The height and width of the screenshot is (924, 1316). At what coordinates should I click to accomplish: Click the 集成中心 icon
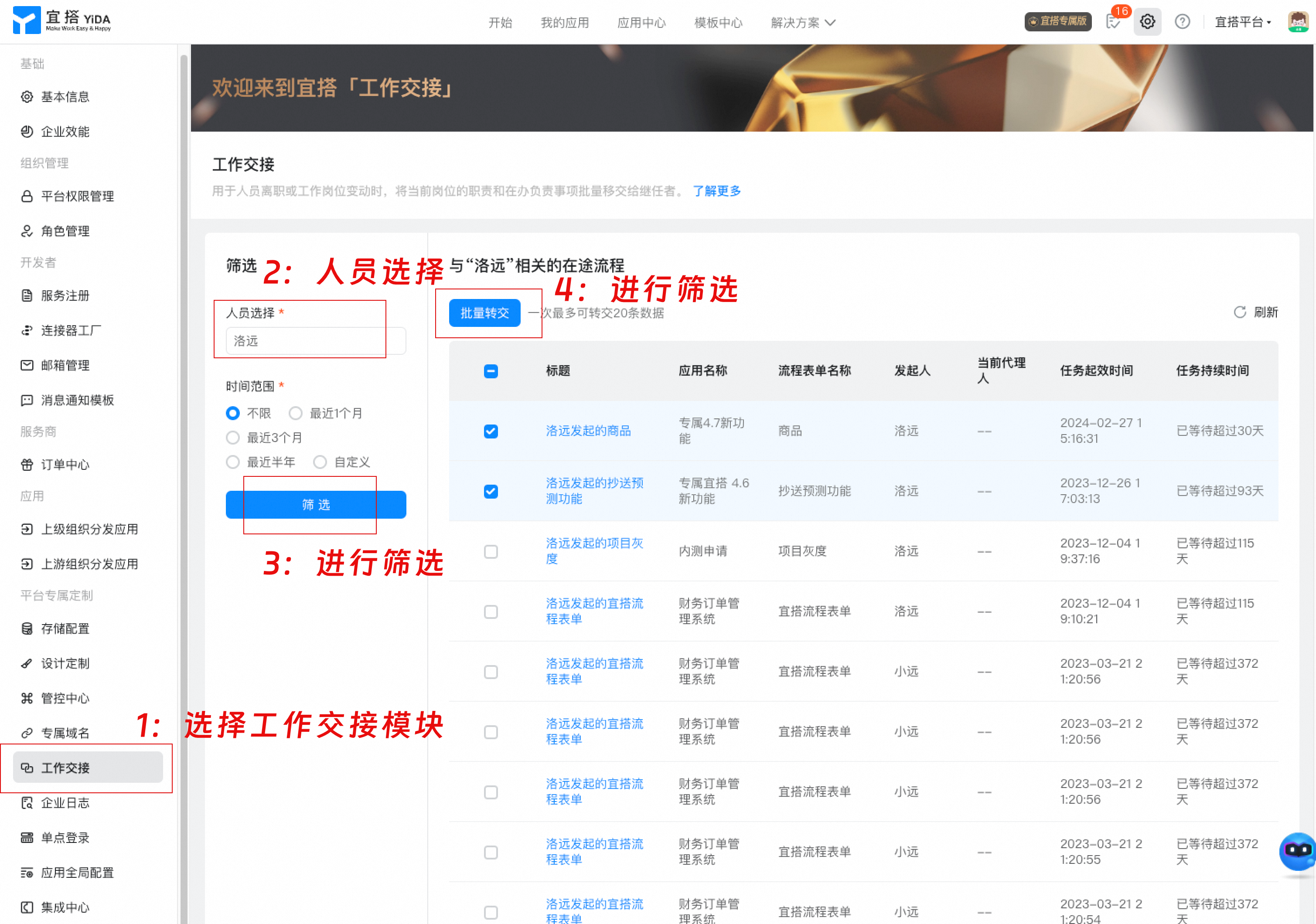(27, 907)
